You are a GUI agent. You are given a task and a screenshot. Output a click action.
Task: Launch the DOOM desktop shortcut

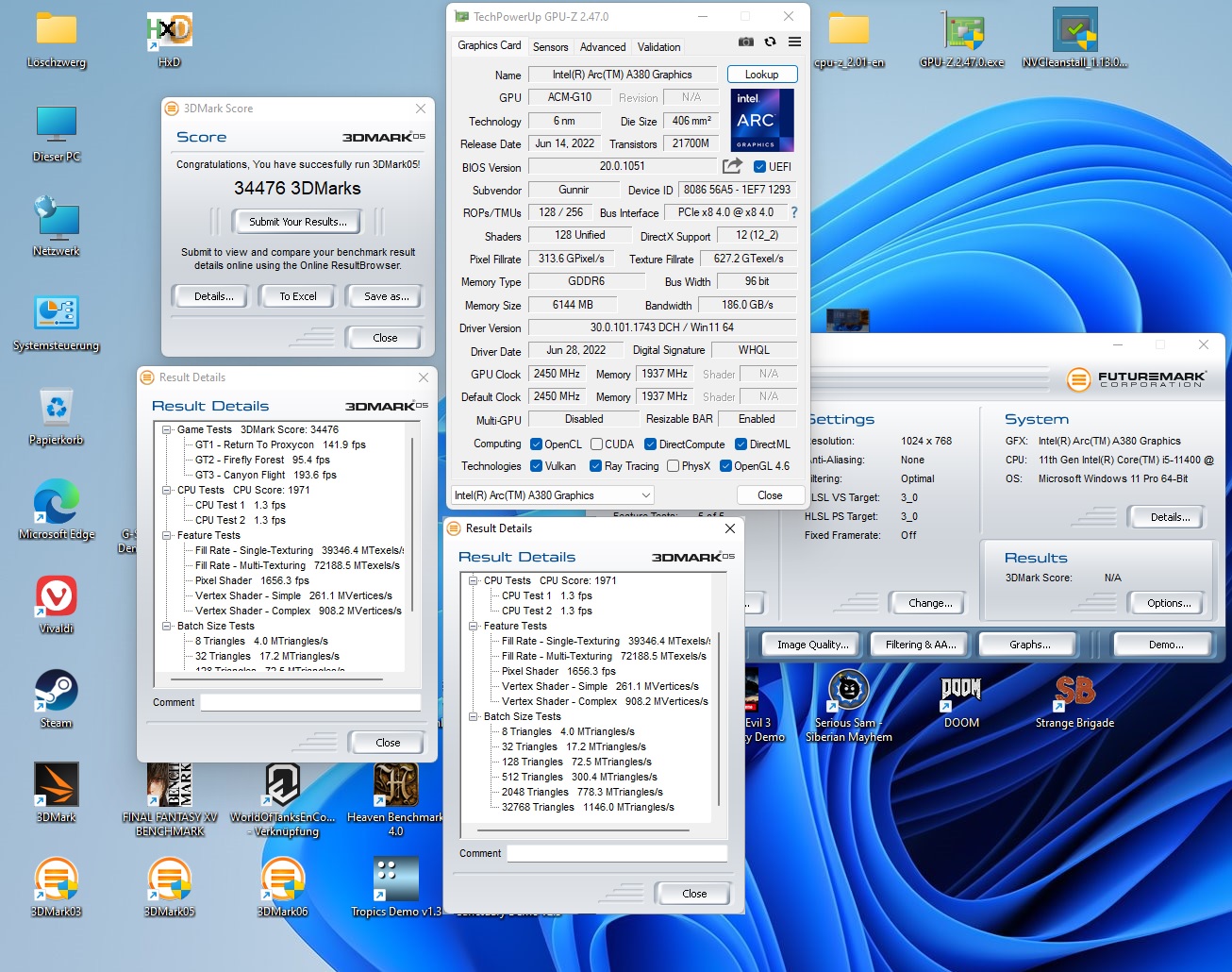[x=961, y=699]
